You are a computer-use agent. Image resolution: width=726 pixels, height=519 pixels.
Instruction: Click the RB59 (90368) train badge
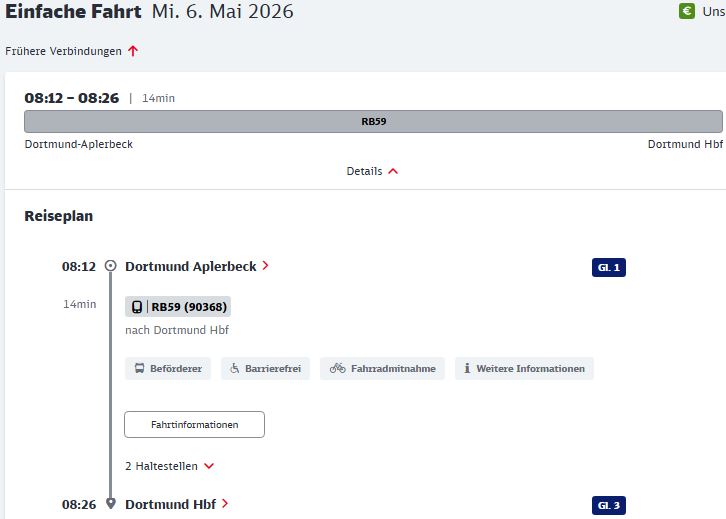pyautogui.click(x=178, y=307)
